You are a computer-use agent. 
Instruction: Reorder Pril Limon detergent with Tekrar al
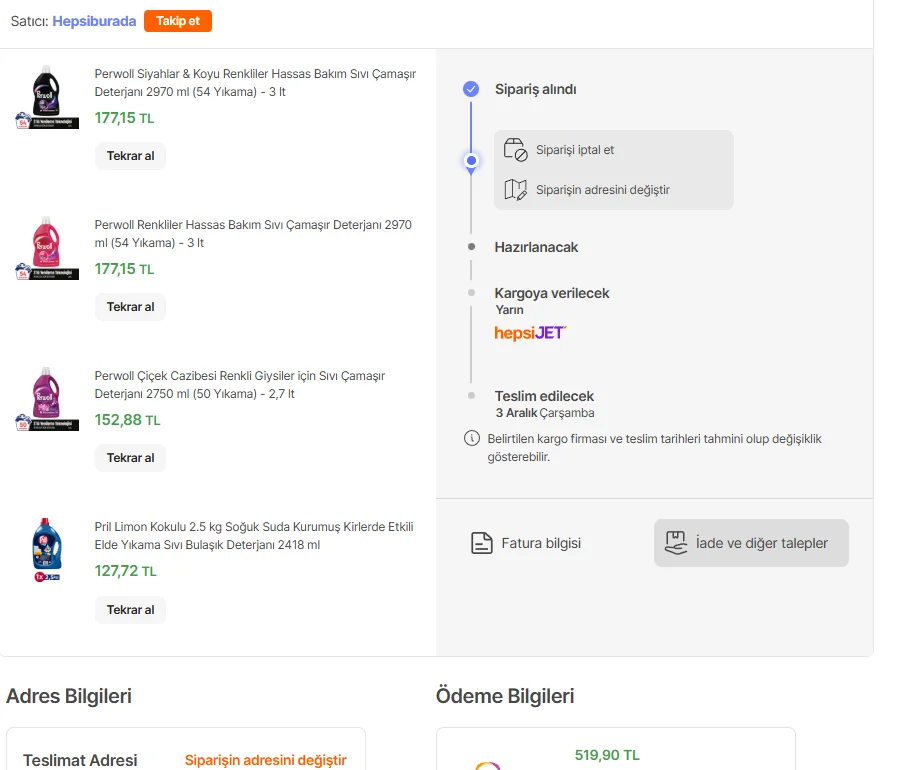click(130, 610)
